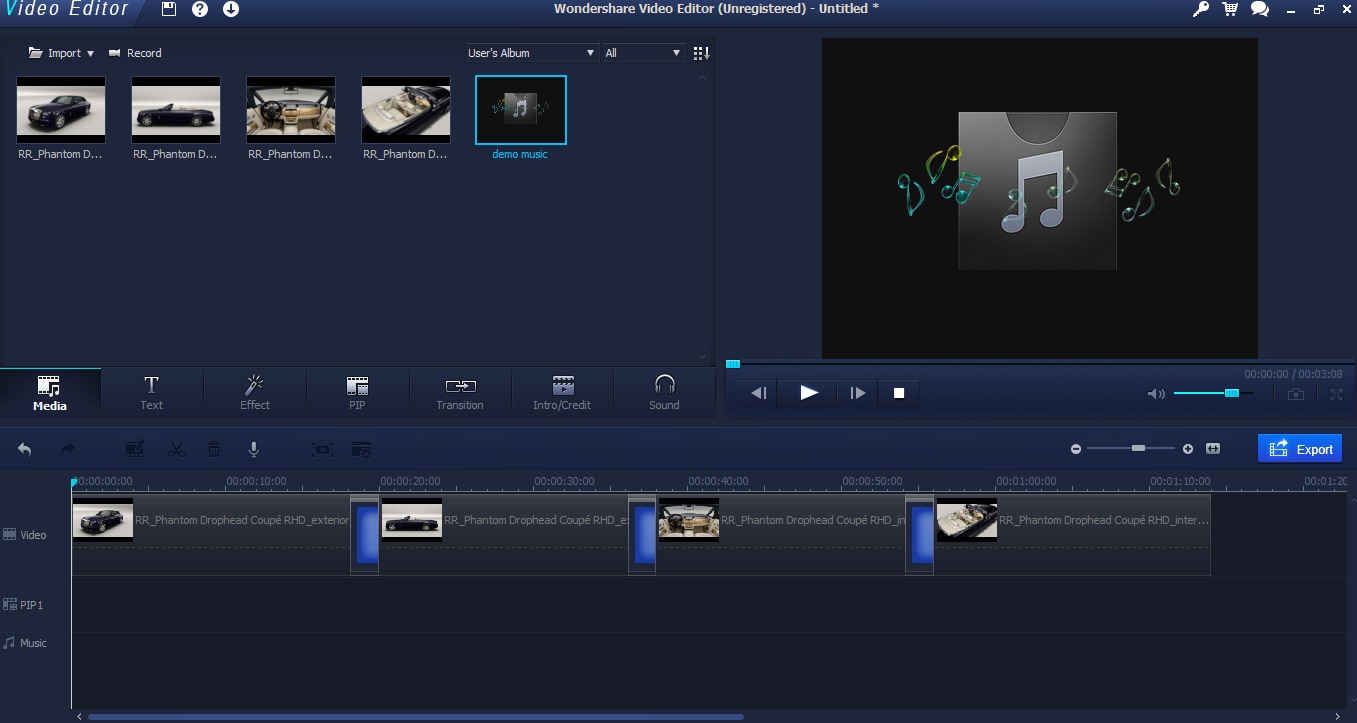This screenshot has height=723, width=1357.
Task: Select the first exterior clip on Video track
Action: coord(211,534)
